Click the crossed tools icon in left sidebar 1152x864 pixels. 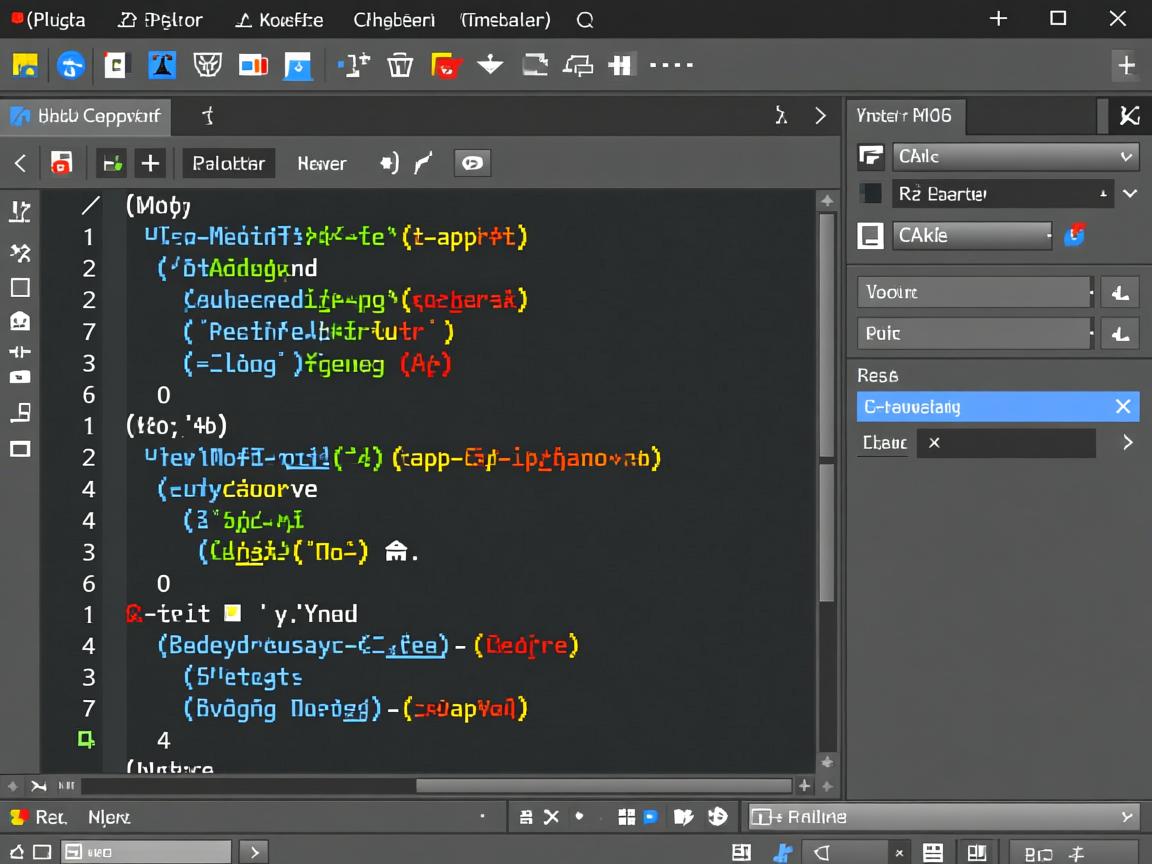pos(20,252)
